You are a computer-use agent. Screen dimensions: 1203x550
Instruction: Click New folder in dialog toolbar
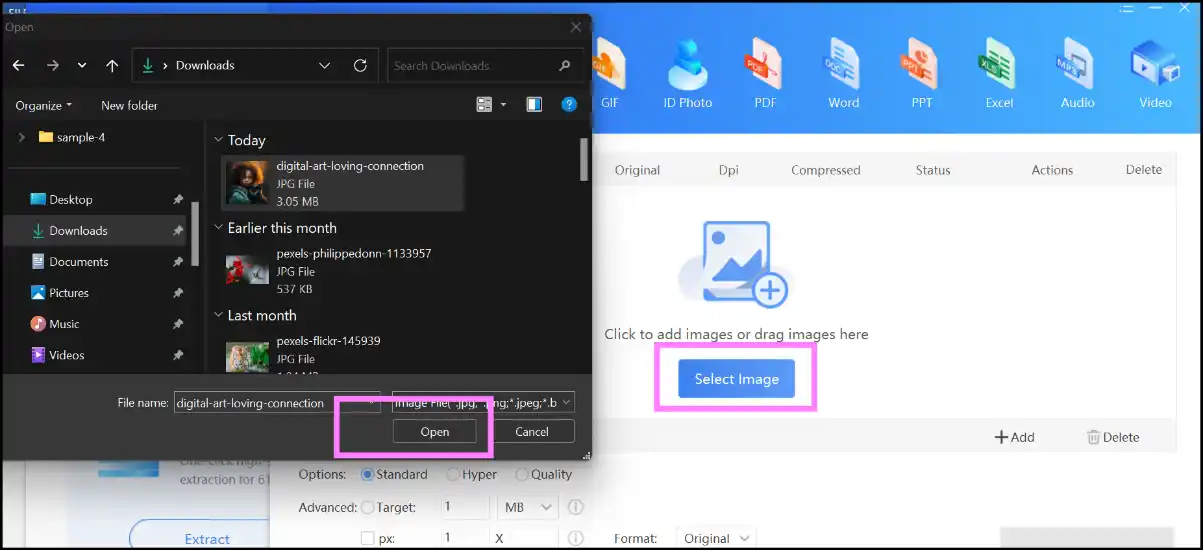tap(129, 105)
